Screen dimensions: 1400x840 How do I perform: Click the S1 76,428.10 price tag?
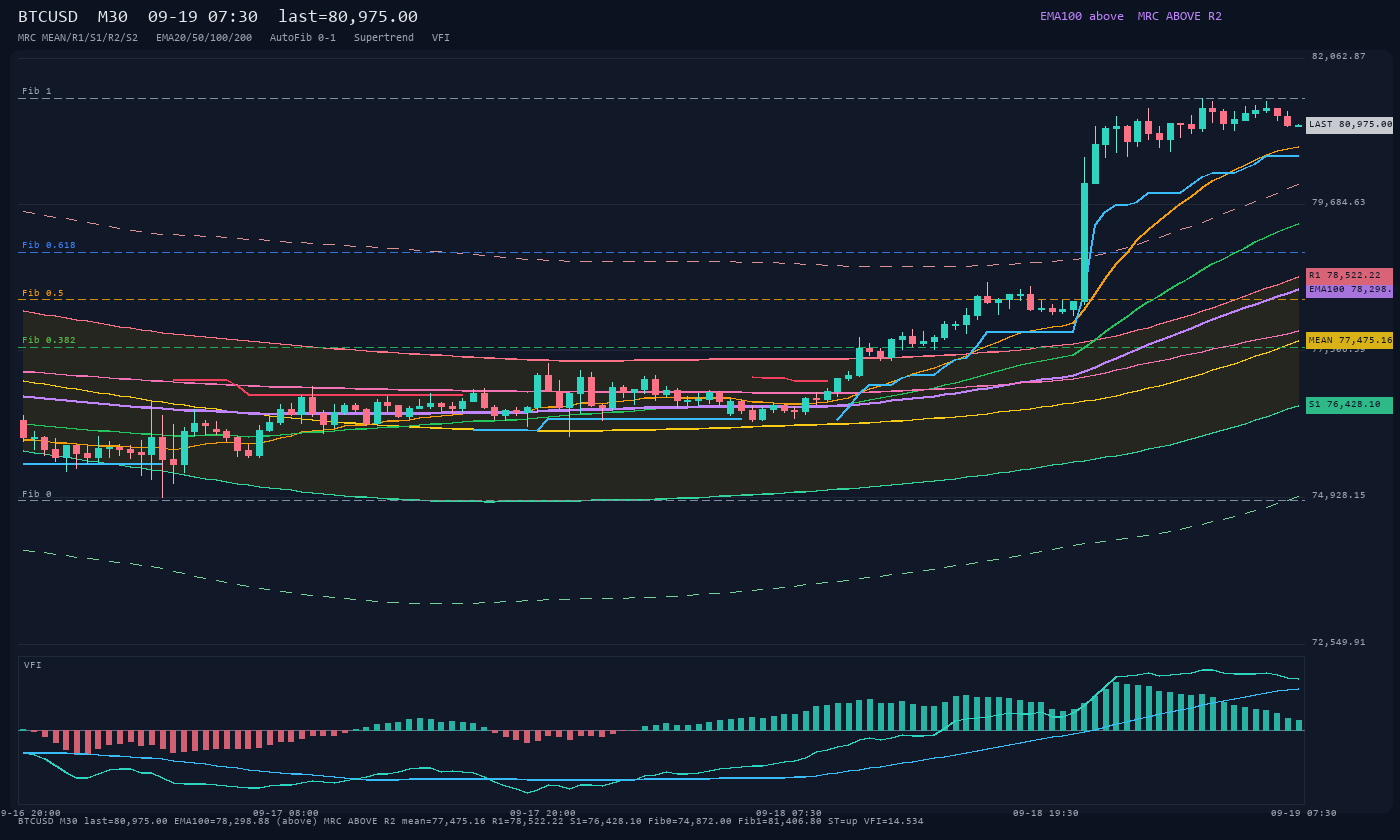(1350, 405)
